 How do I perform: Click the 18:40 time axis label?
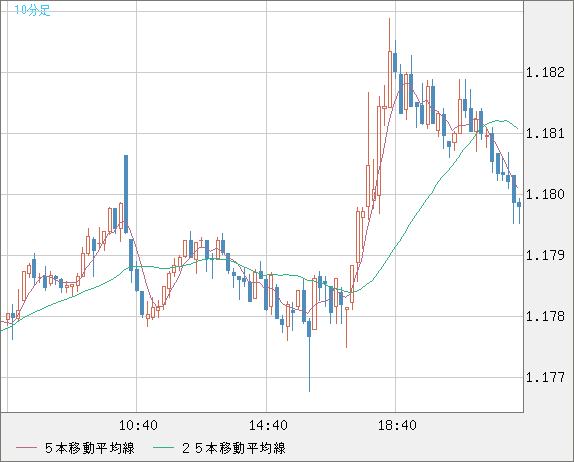(x=397, y=425)
